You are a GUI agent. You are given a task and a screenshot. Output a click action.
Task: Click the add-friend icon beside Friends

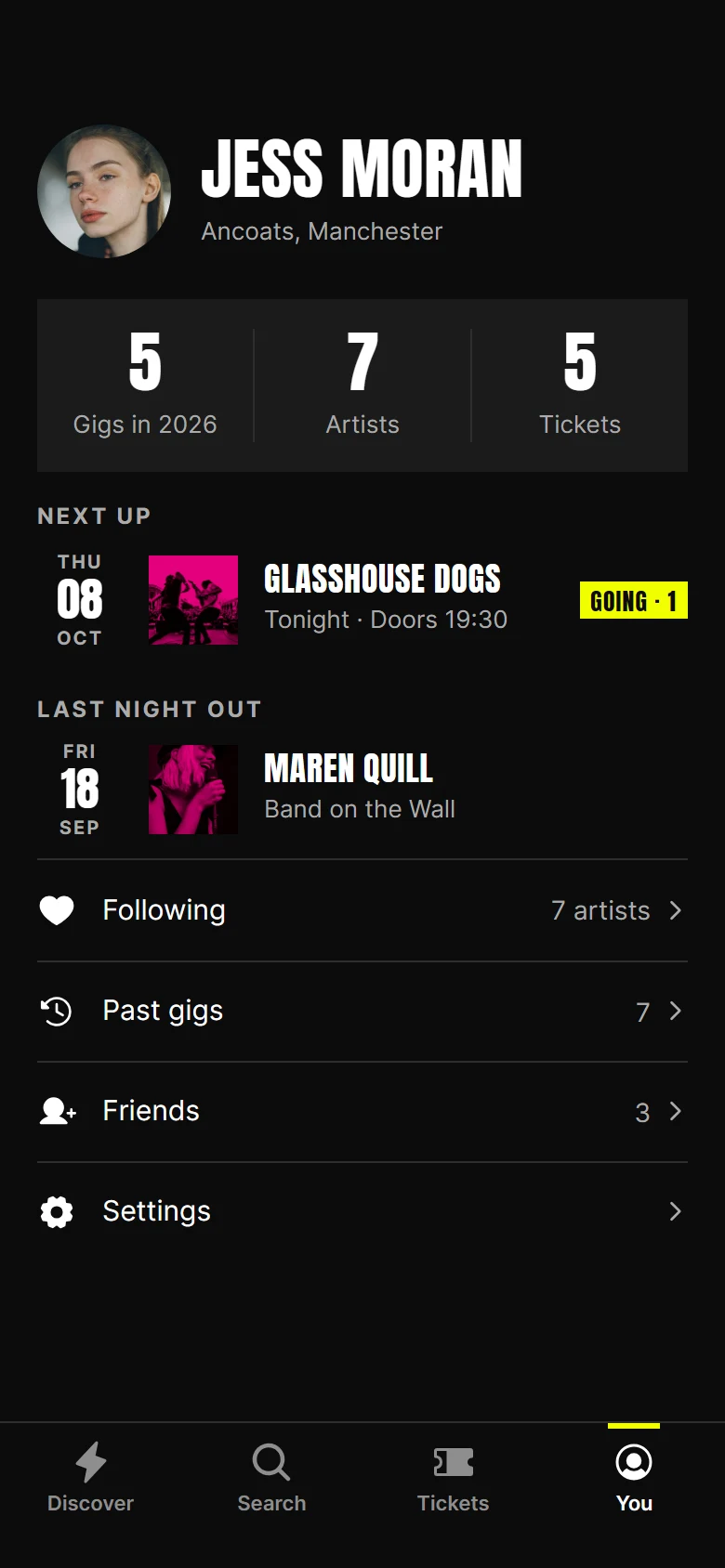point(58,1111)
